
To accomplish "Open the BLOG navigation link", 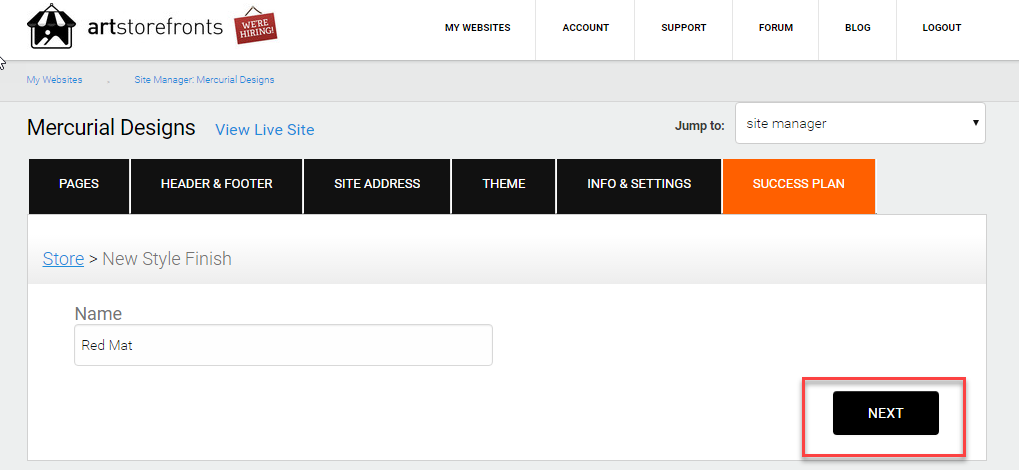I will 858,28.
